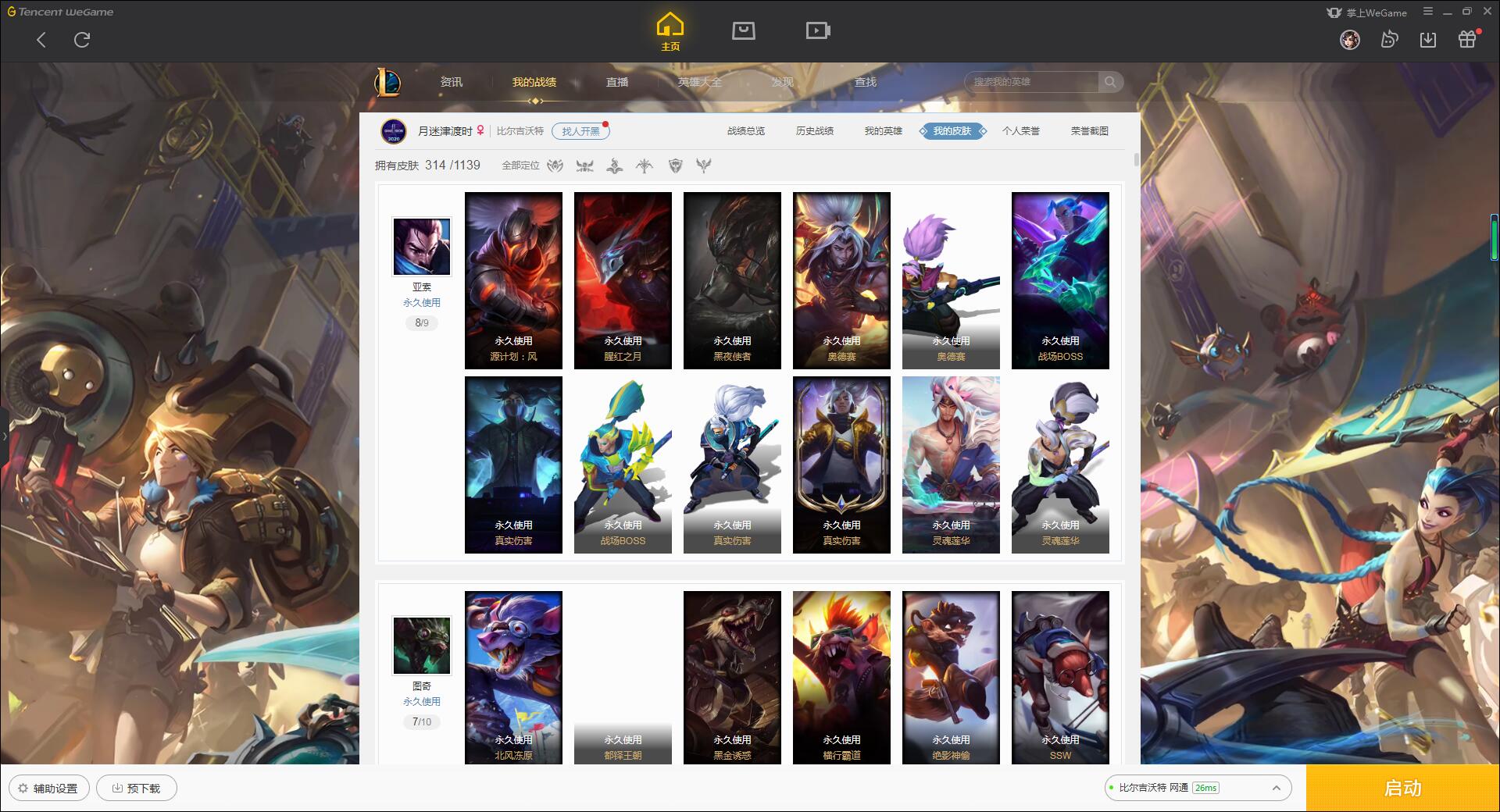The height and width of the screenshot is (812, 1500).
Task: Filter skins by the fourth role icon
Action: 645,166
